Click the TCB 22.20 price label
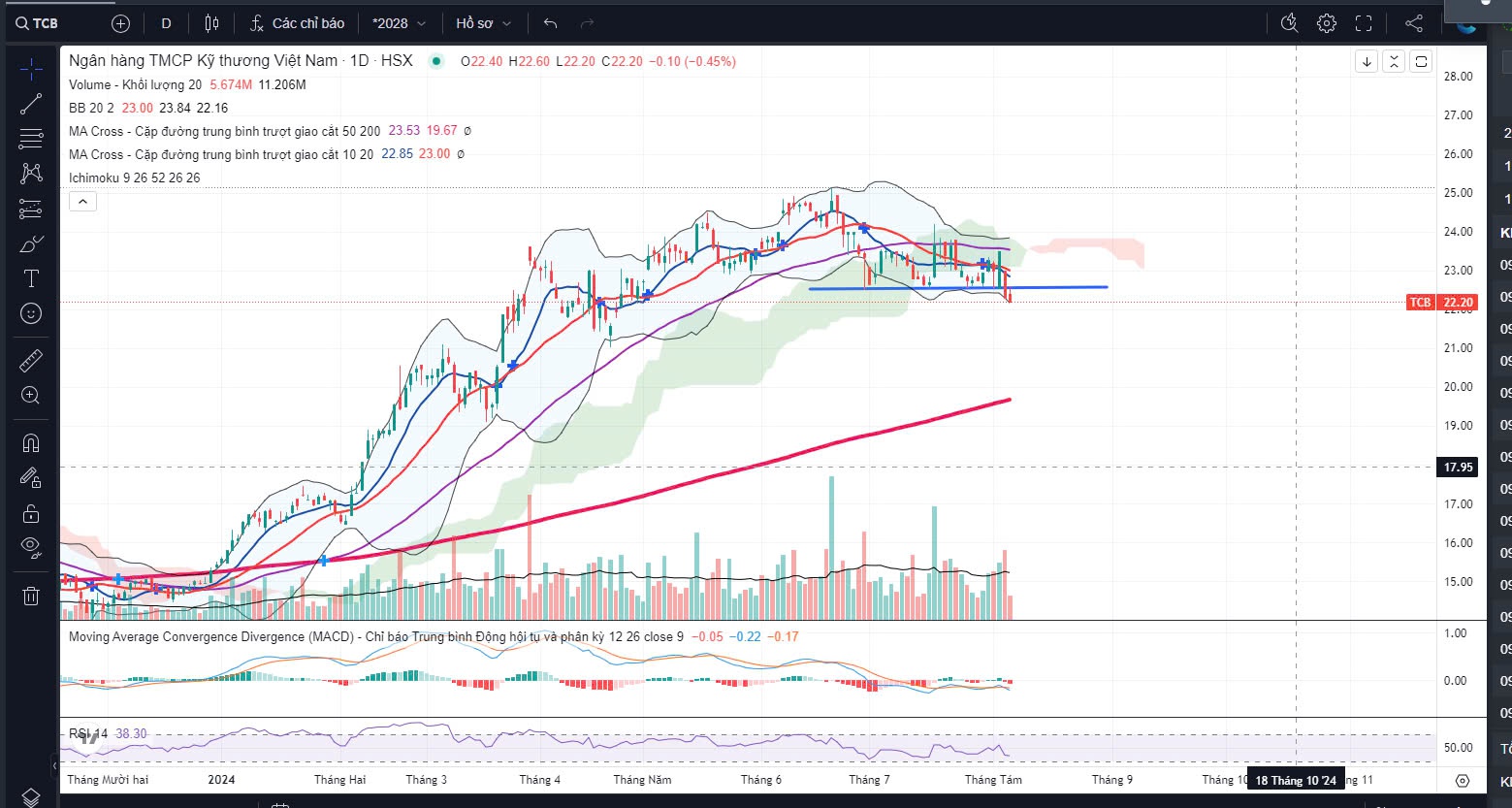The image size is (1512, 808). [x=1442, y=303]
